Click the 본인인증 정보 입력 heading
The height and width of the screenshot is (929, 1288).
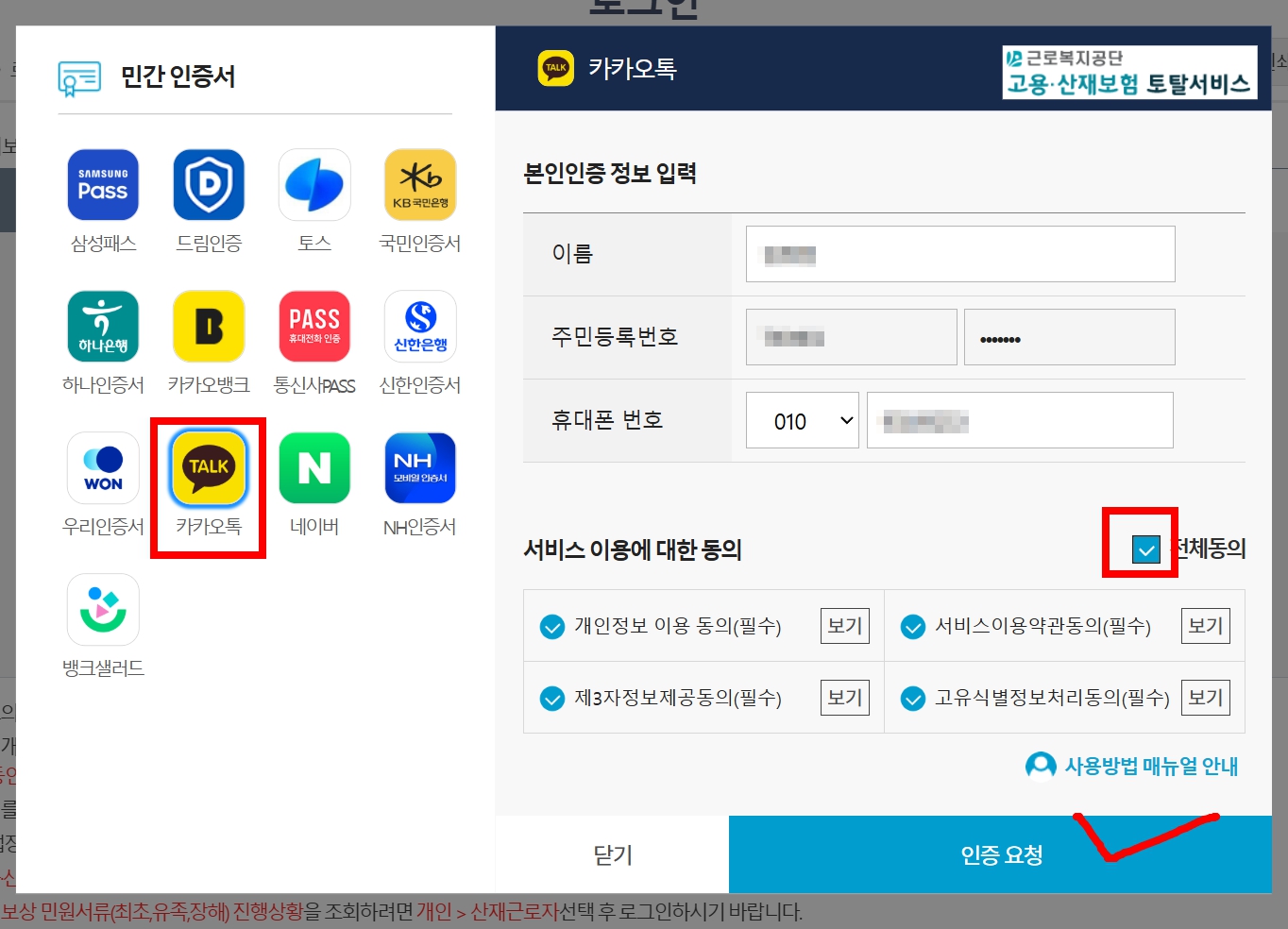[x=610, y=174]
